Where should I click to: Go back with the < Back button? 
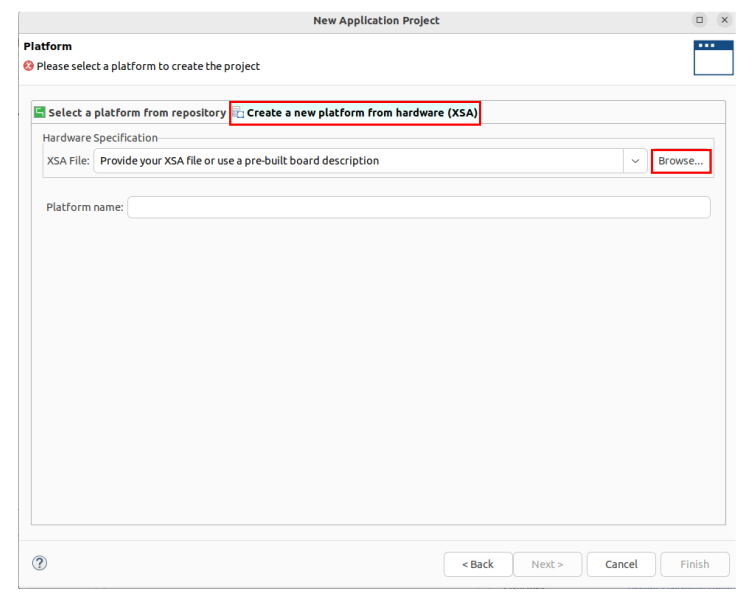pyautogui.click(x=478, y=564)
